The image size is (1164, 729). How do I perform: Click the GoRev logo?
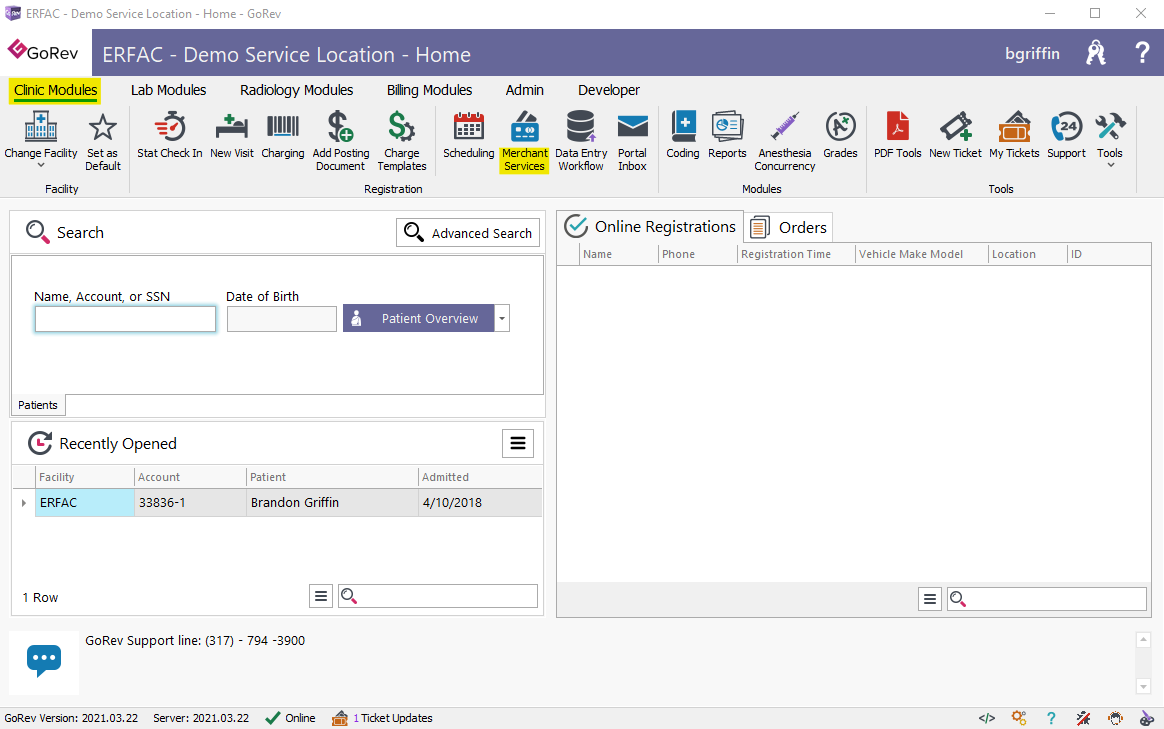click(x=43, y=51)
